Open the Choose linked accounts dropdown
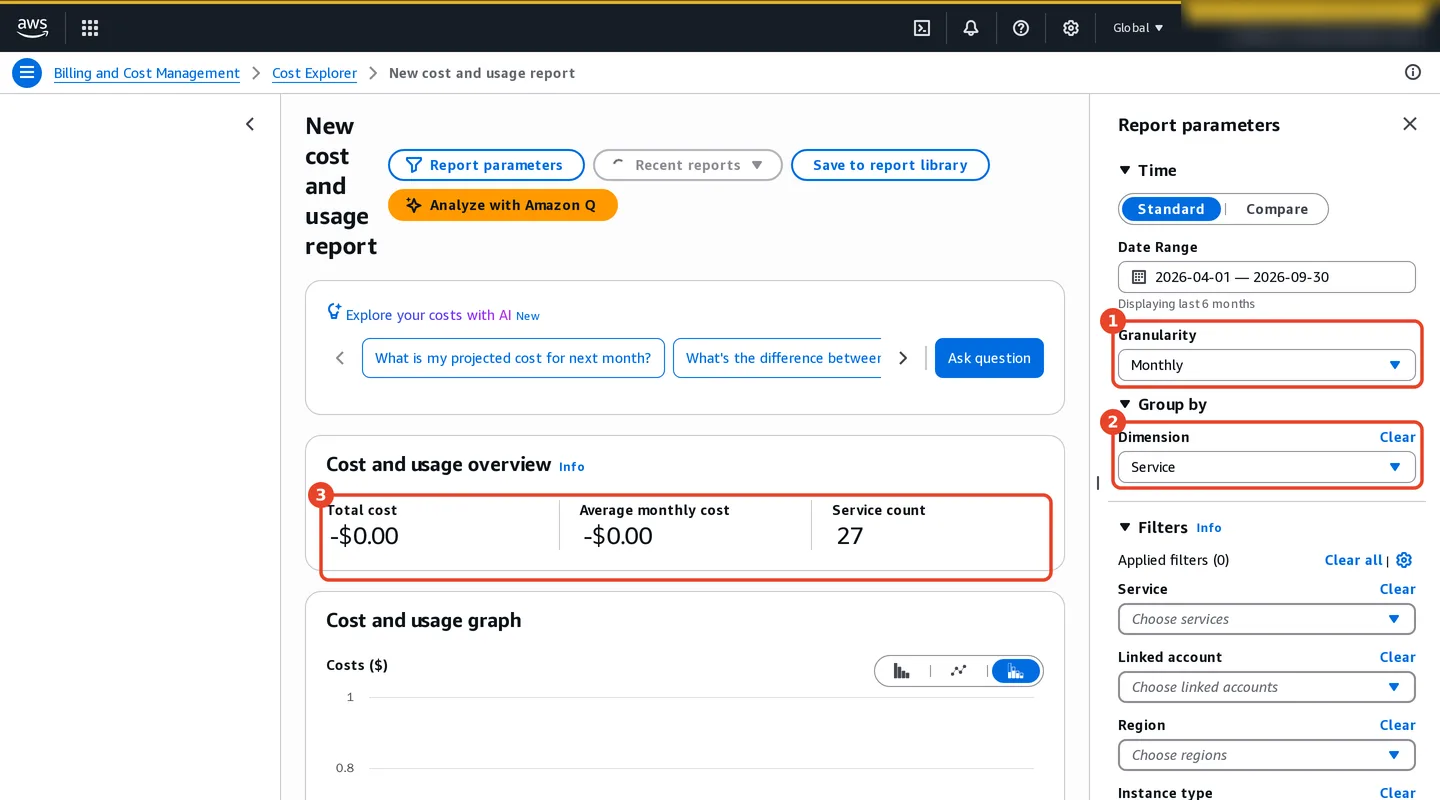This screenshot has width=1440, height=800. tap(1267, 687)
